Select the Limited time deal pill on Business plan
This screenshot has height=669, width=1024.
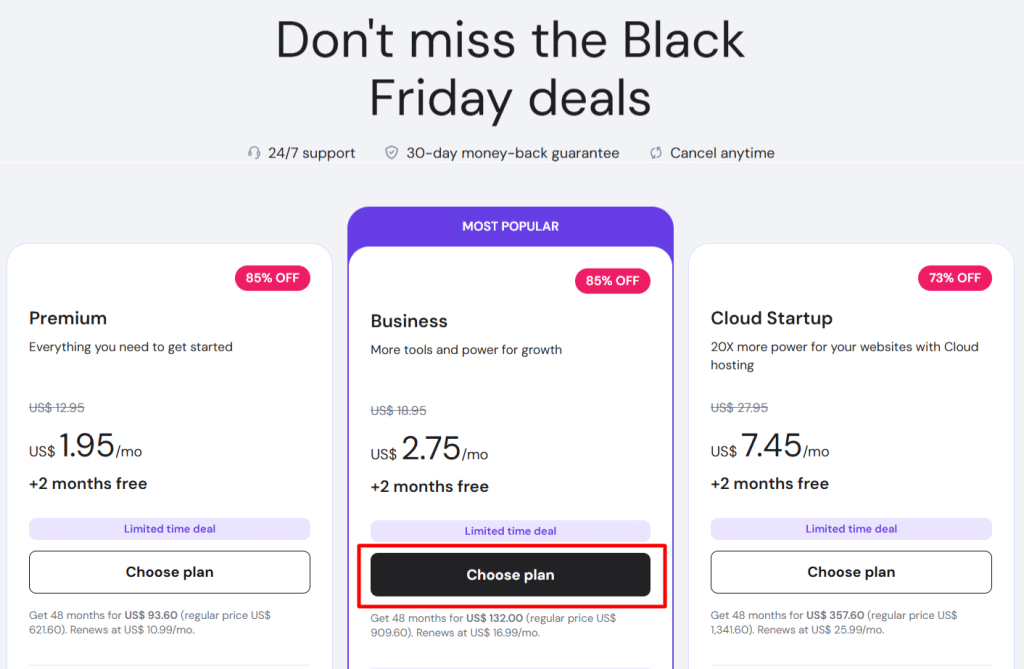click(510, 530)
